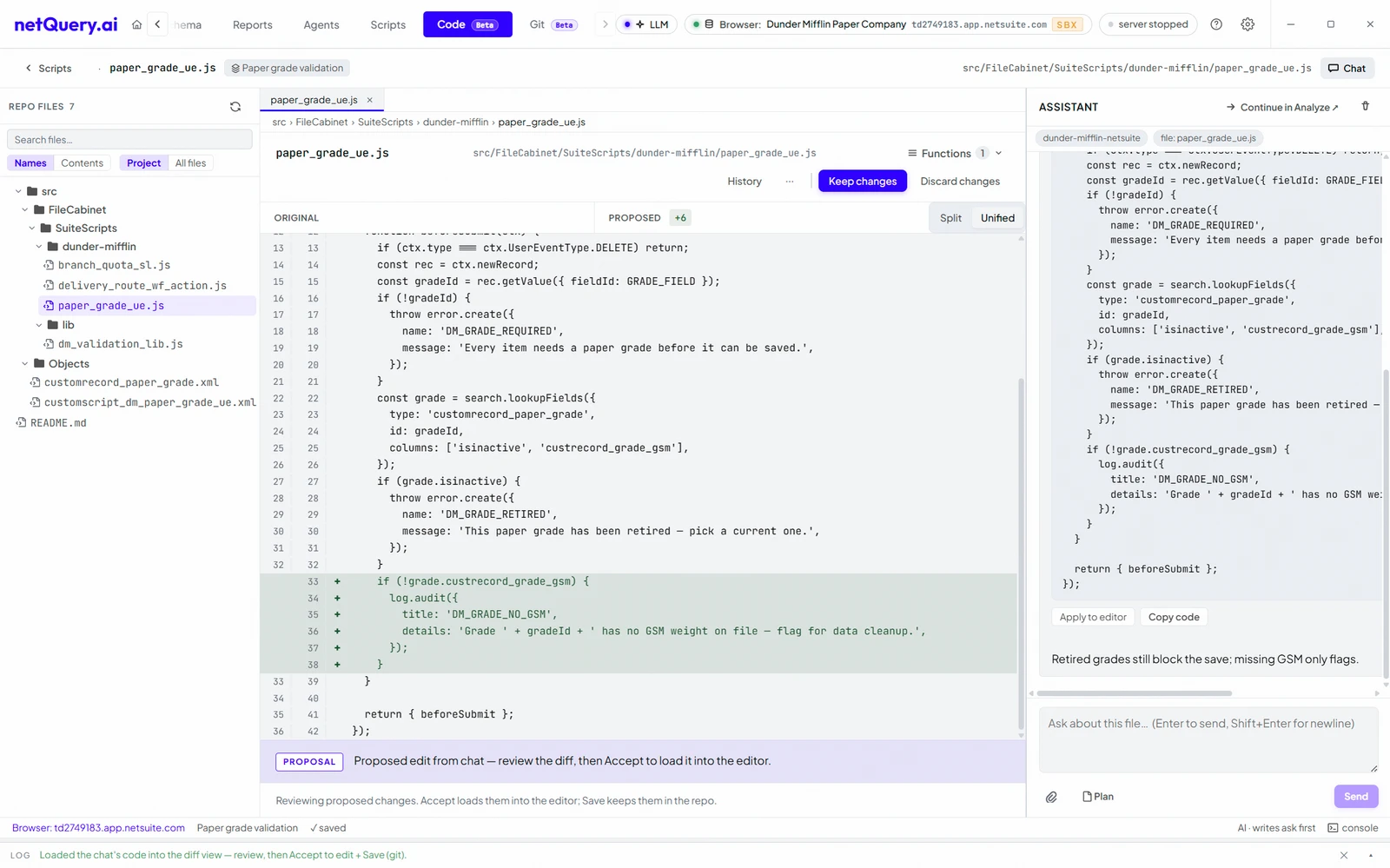
Task: Select the Names search mode
Action: tap(30, 163)
